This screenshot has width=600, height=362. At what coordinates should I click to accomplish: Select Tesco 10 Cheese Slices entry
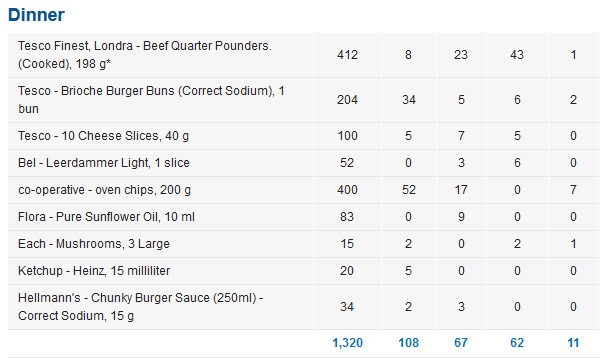pos(103,136)
